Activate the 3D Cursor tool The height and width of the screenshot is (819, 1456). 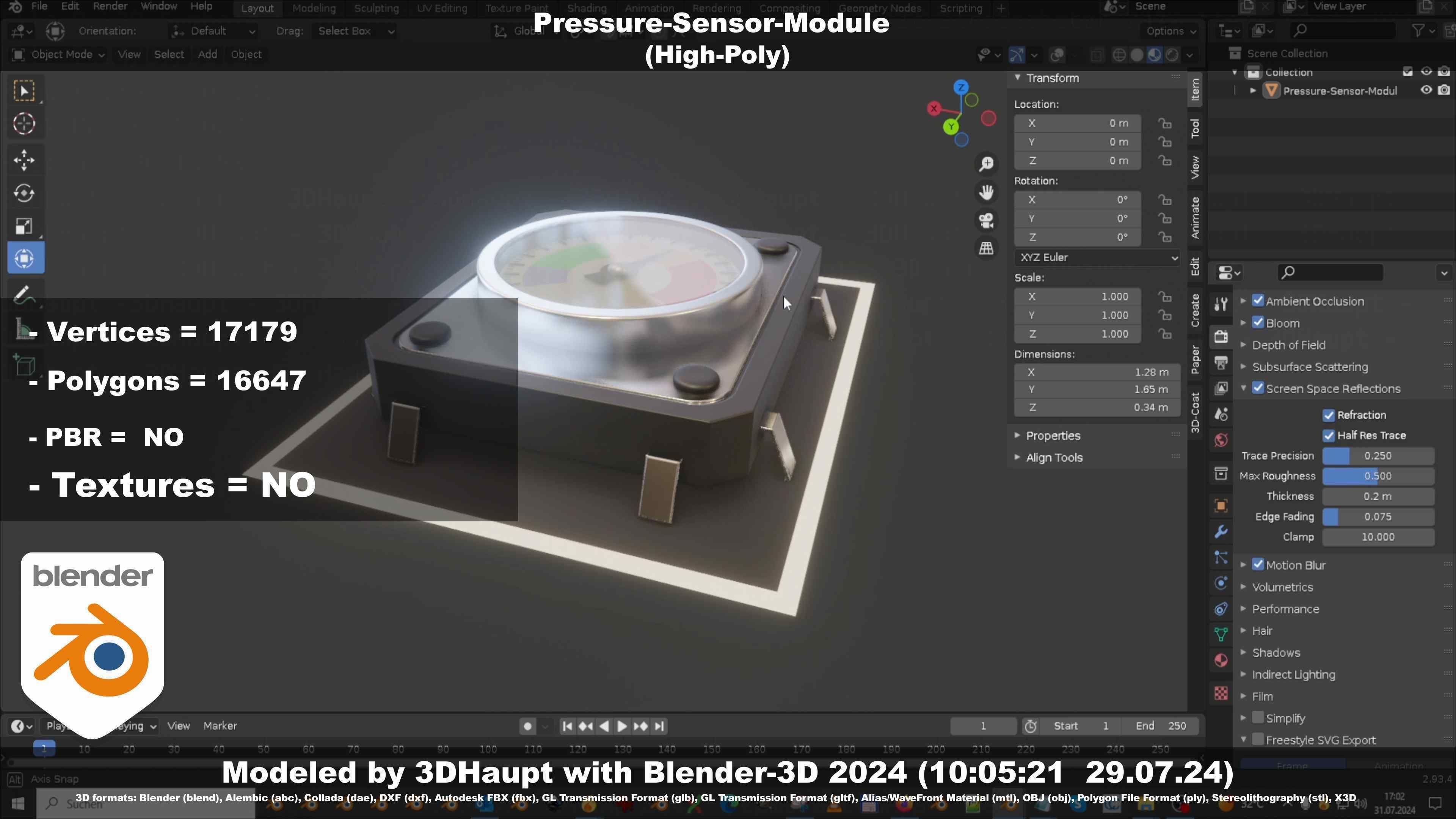[24, 124]
